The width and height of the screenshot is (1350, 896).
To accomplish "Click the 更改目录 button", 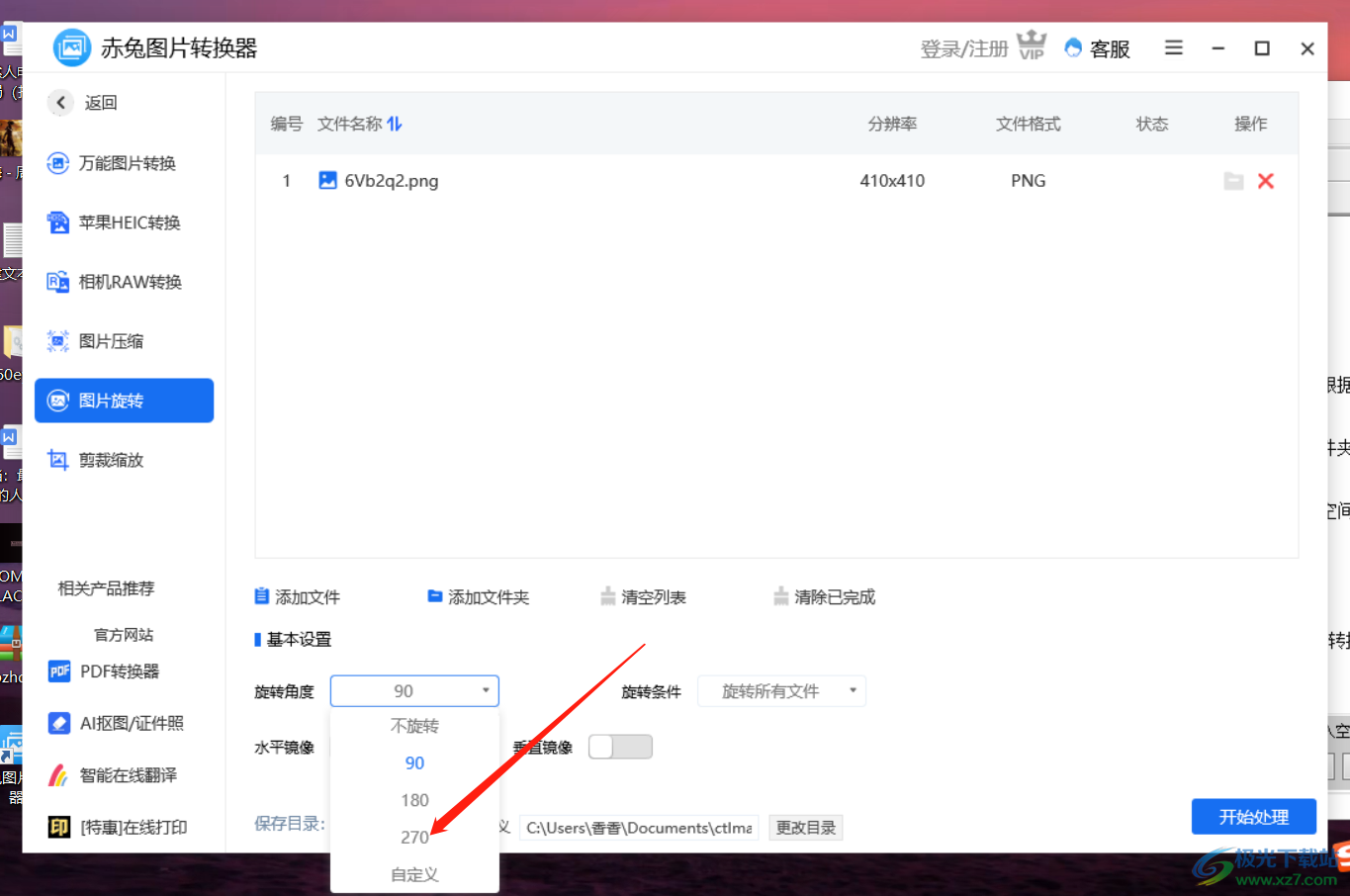I will pos(806,828).
